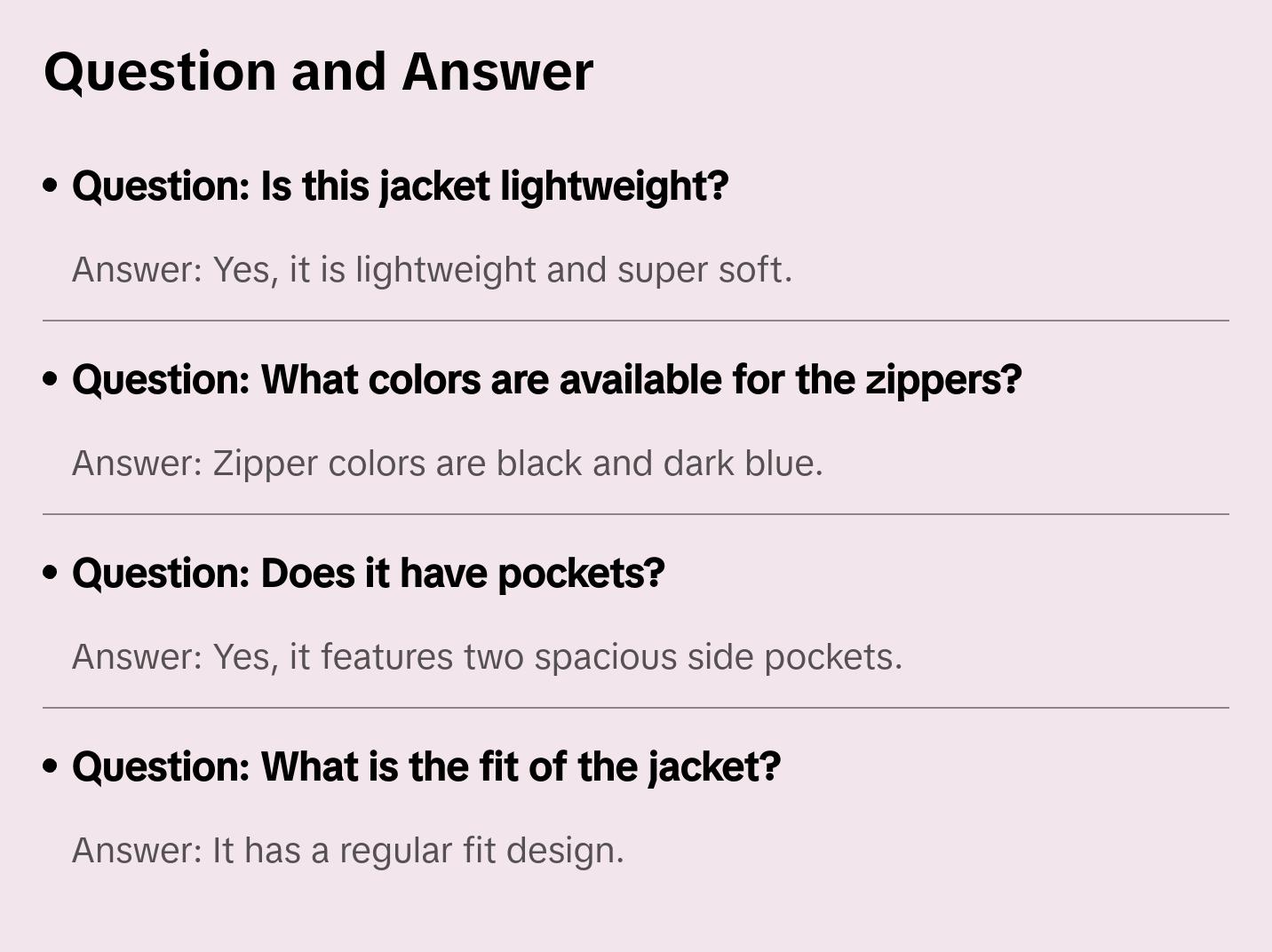Screen dimensions: 1272x952
Task: Click "Answer:" label before "It has a regular"
Action: (138, 851)
